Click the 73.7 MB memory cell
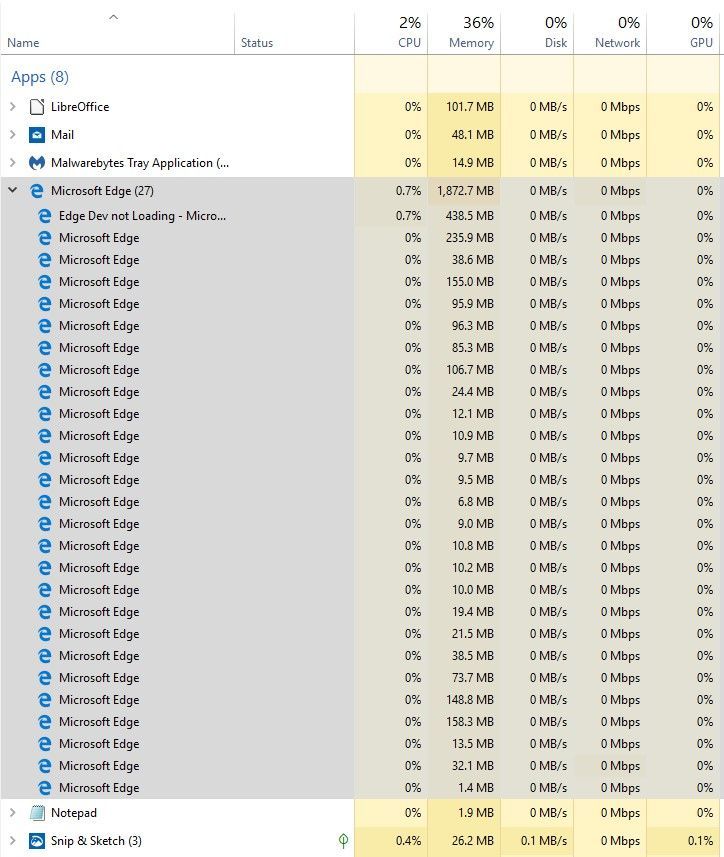Image resolution: width=724 pixels, height=857 pixels. coord(464,678)
